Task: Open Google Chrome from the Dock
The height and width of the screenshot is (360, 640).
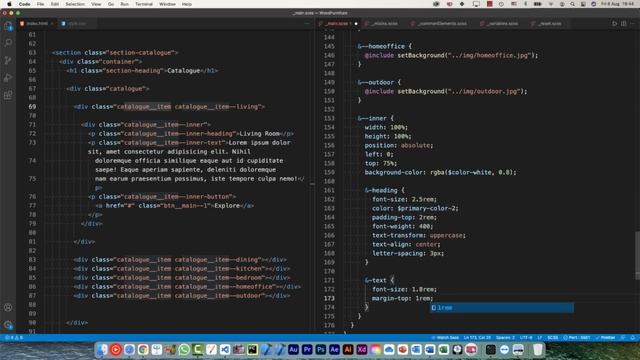Action: (143, 349)
